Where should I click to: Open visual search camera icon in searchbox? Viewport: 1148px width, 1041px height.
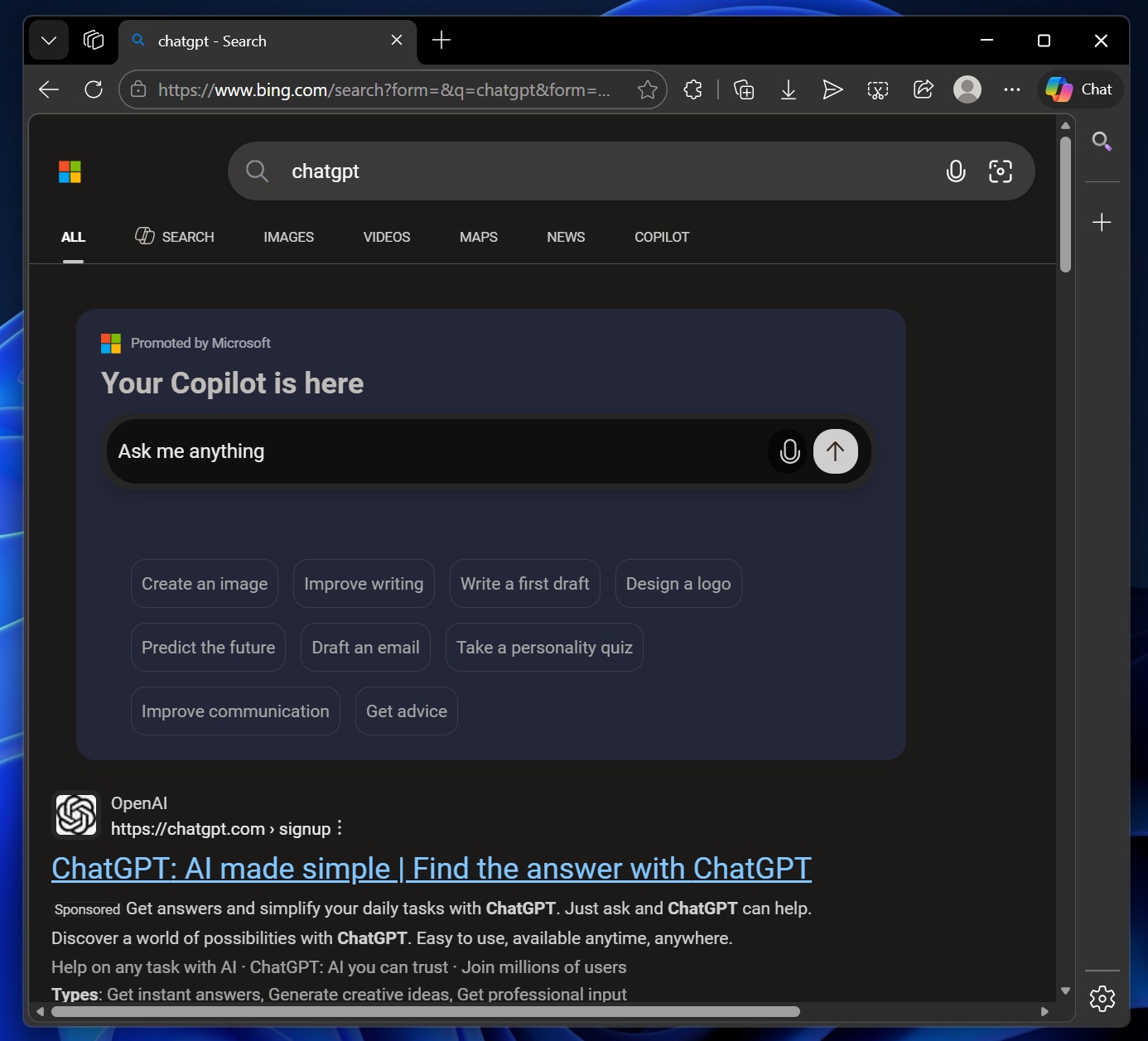pyautogui.click(x=1000, y=171)
